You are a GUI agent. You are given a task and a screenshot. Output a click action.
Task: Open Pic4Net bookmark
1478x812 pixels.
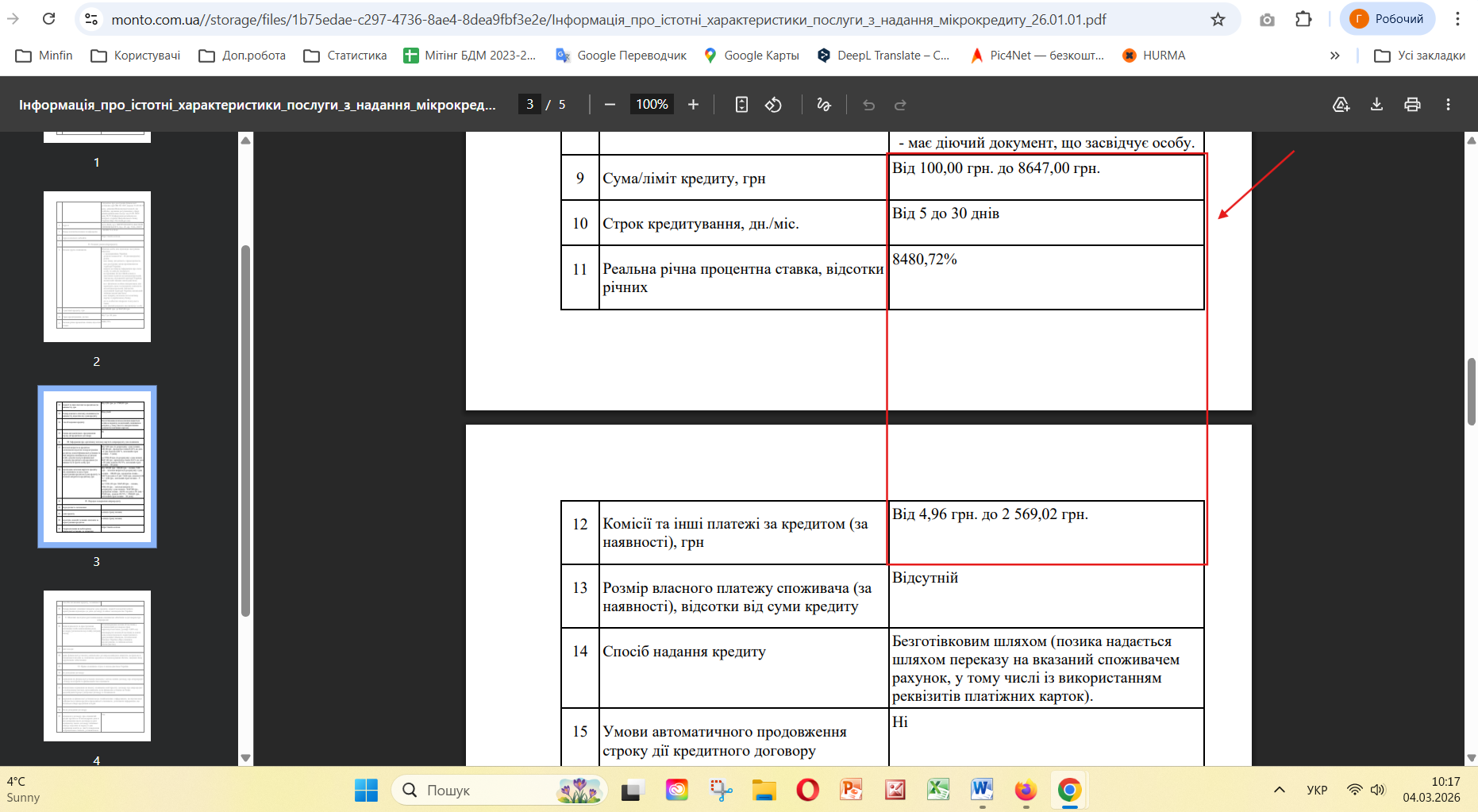(1037, 56)
